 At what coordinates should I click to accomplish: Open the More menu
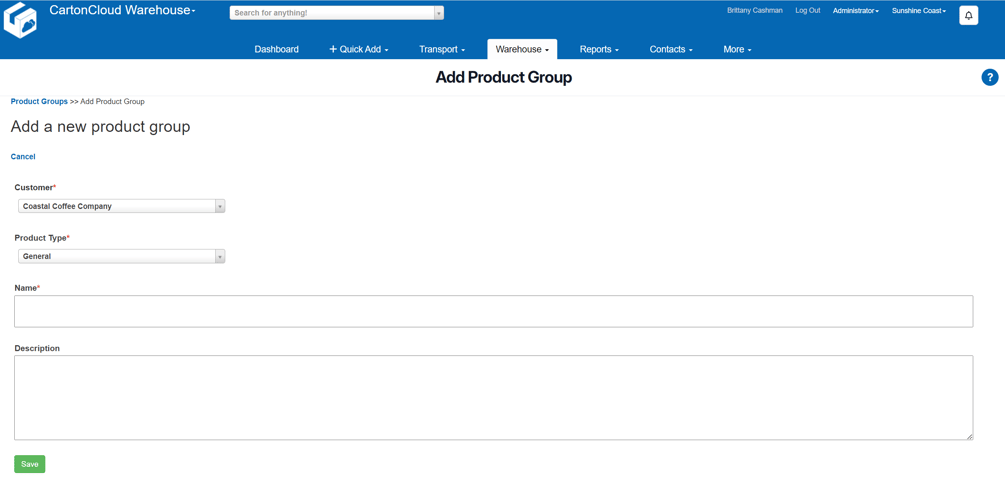tap(737, 49)
